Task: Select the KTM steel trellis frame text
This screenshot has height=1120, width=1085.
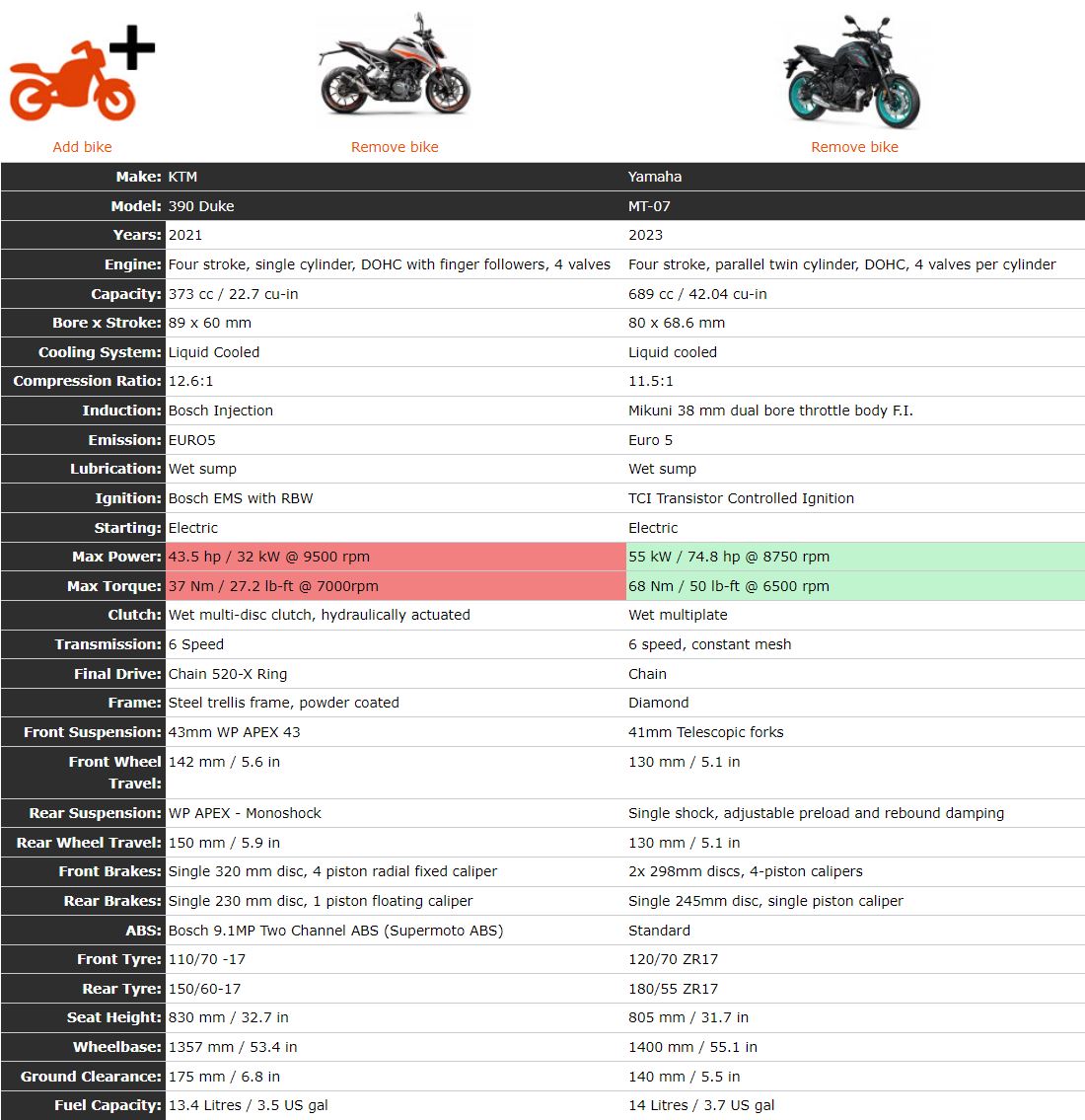Action: tap(283, 703)
